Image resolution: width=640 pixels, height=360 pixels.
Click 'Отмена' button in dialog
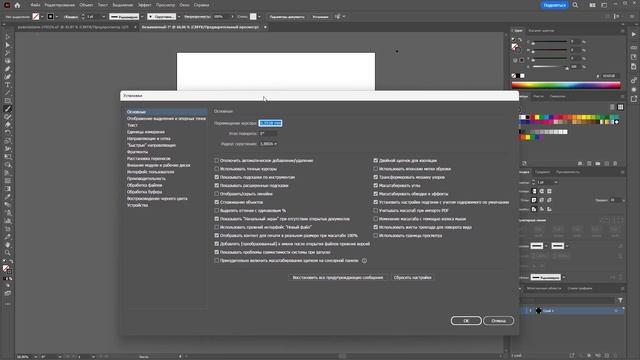coord(498,321)
